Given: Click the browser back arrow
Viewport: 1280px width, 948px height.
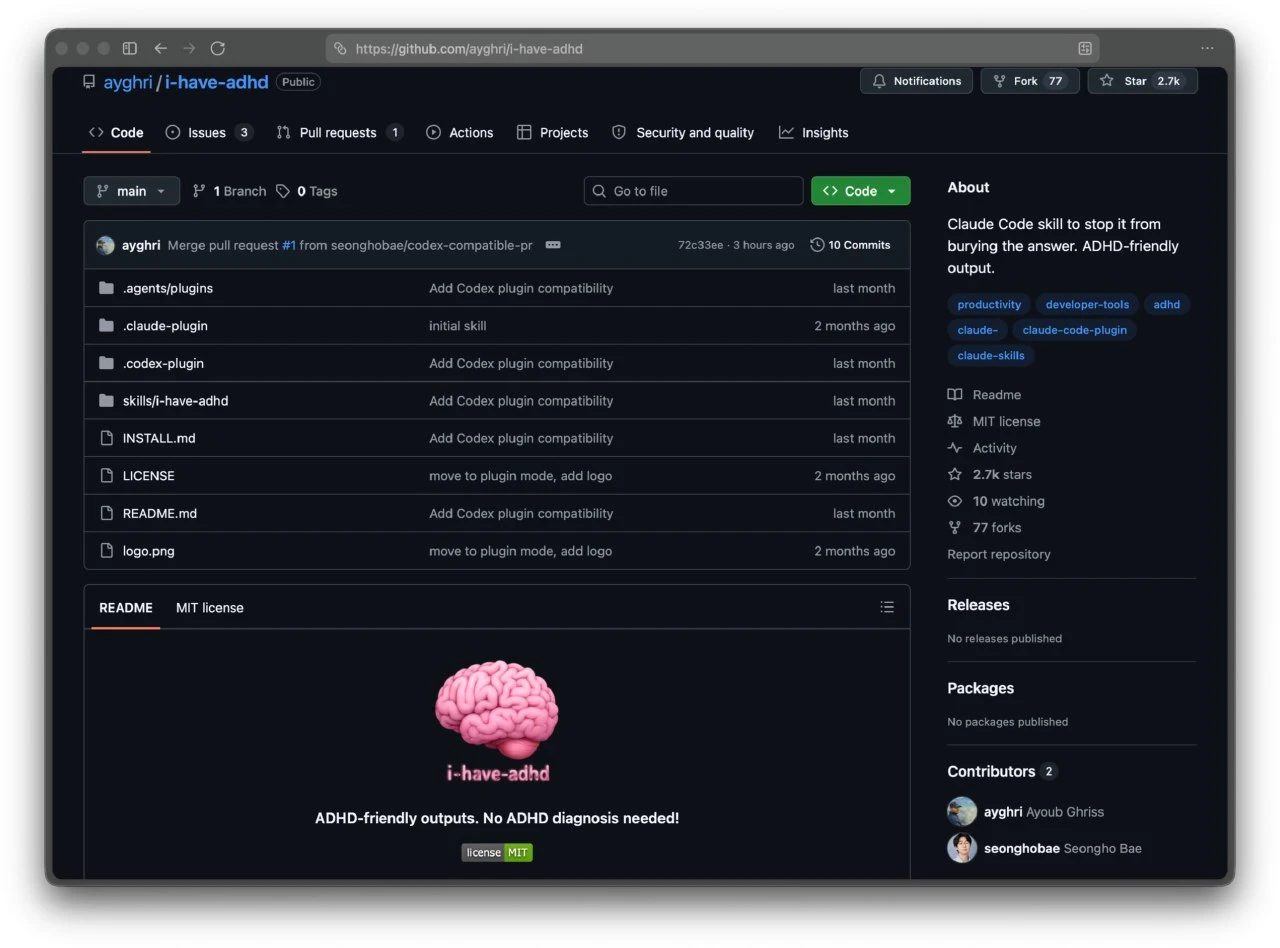Looking at the screenshot, I should coord(160,48).
